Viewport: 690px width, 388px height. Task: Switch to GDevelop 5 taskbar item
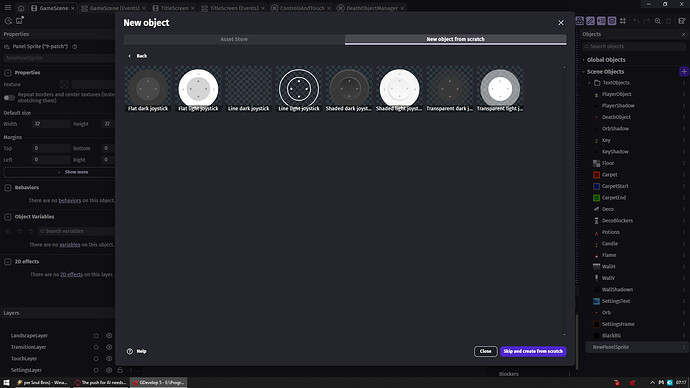pyautogui.click(x=158, y=383)
